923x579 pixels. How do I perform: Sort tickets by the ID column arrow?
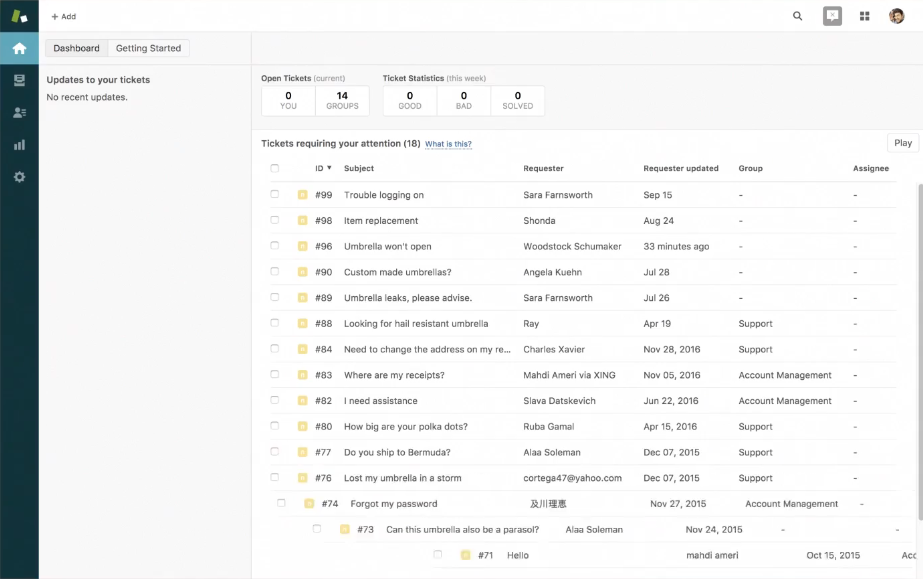point(329,168)
